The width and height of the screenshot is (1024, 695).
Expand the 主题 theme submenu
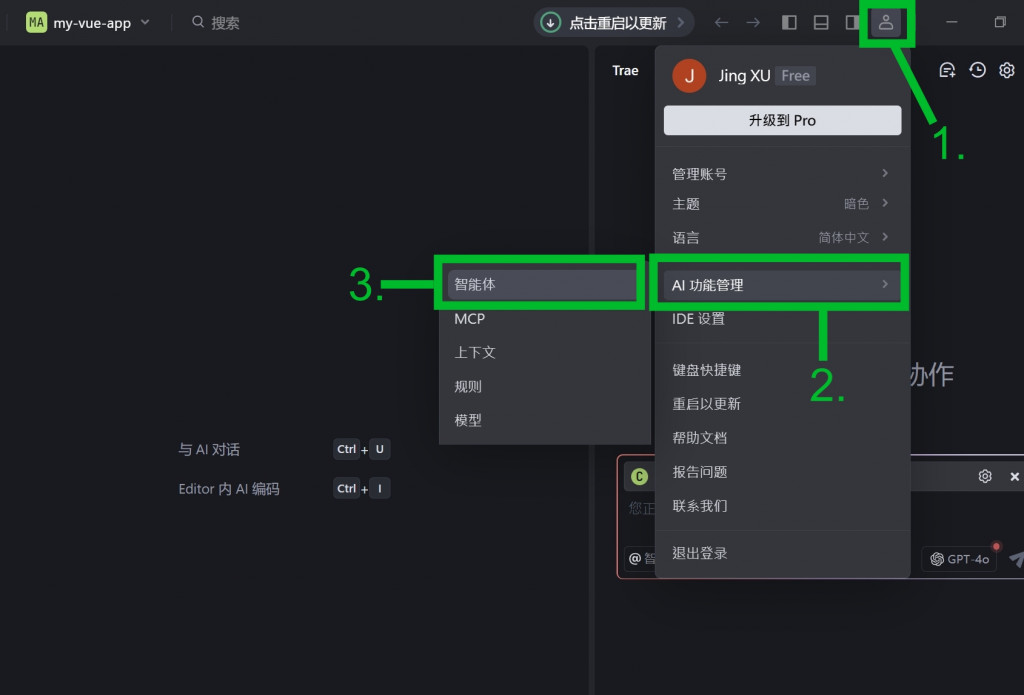(x=782, y=204)
